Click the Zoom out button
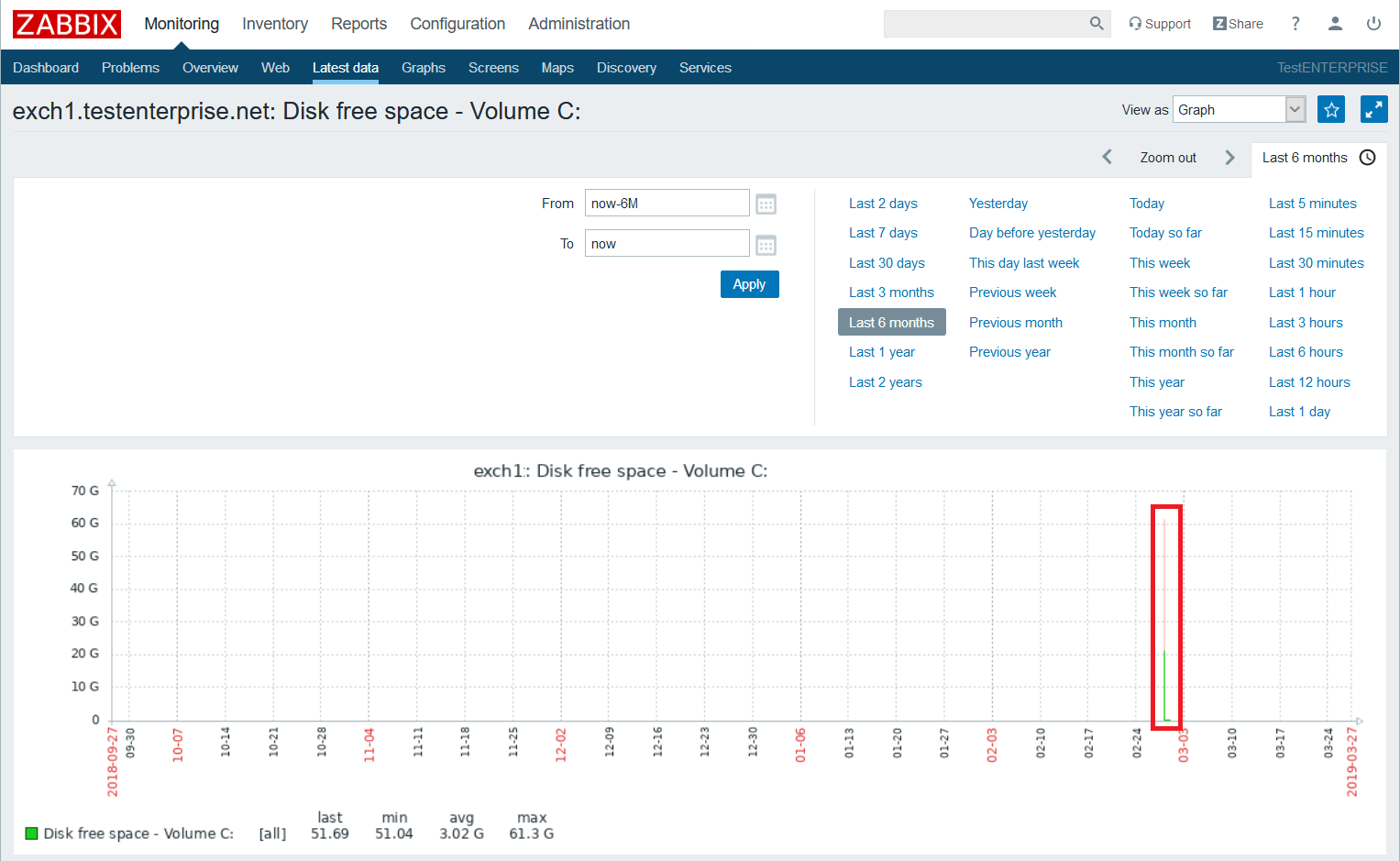1400x861 pixels. pos(1168,158)
